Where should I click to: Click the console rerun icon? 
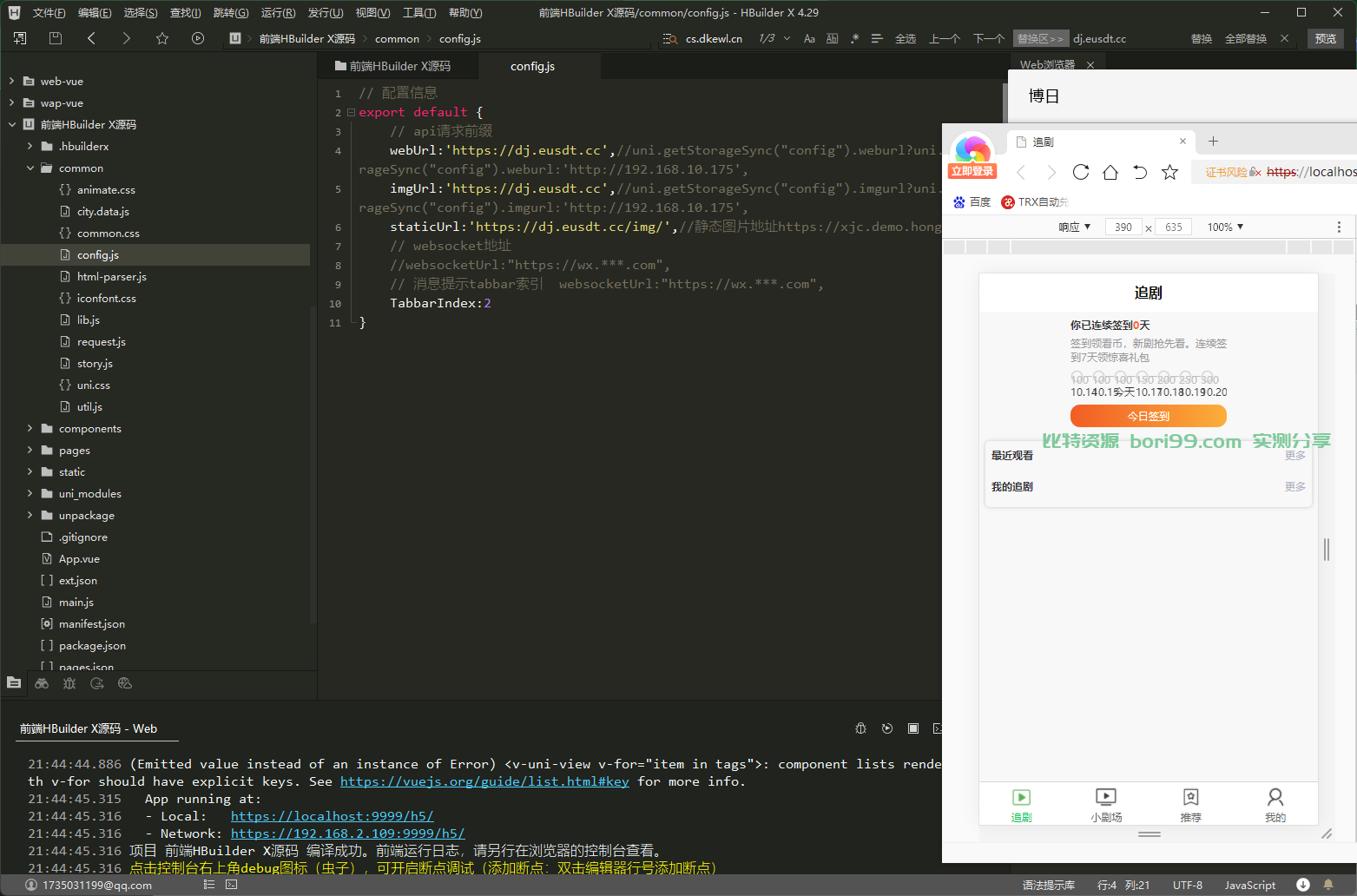(886, 728)
